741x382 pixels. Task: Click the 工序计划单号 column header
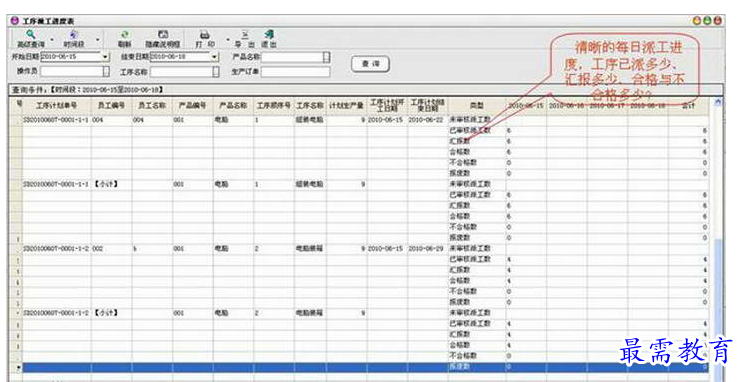click(x=57, y=105)
